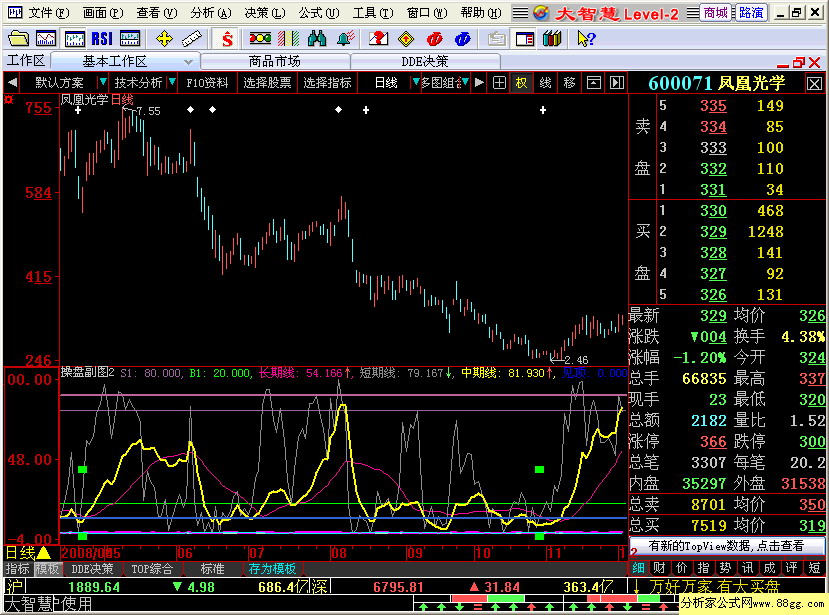Click the play arrow on chart toolbar
The height and width of the screenshot is (615, 829).
(479, 82)
